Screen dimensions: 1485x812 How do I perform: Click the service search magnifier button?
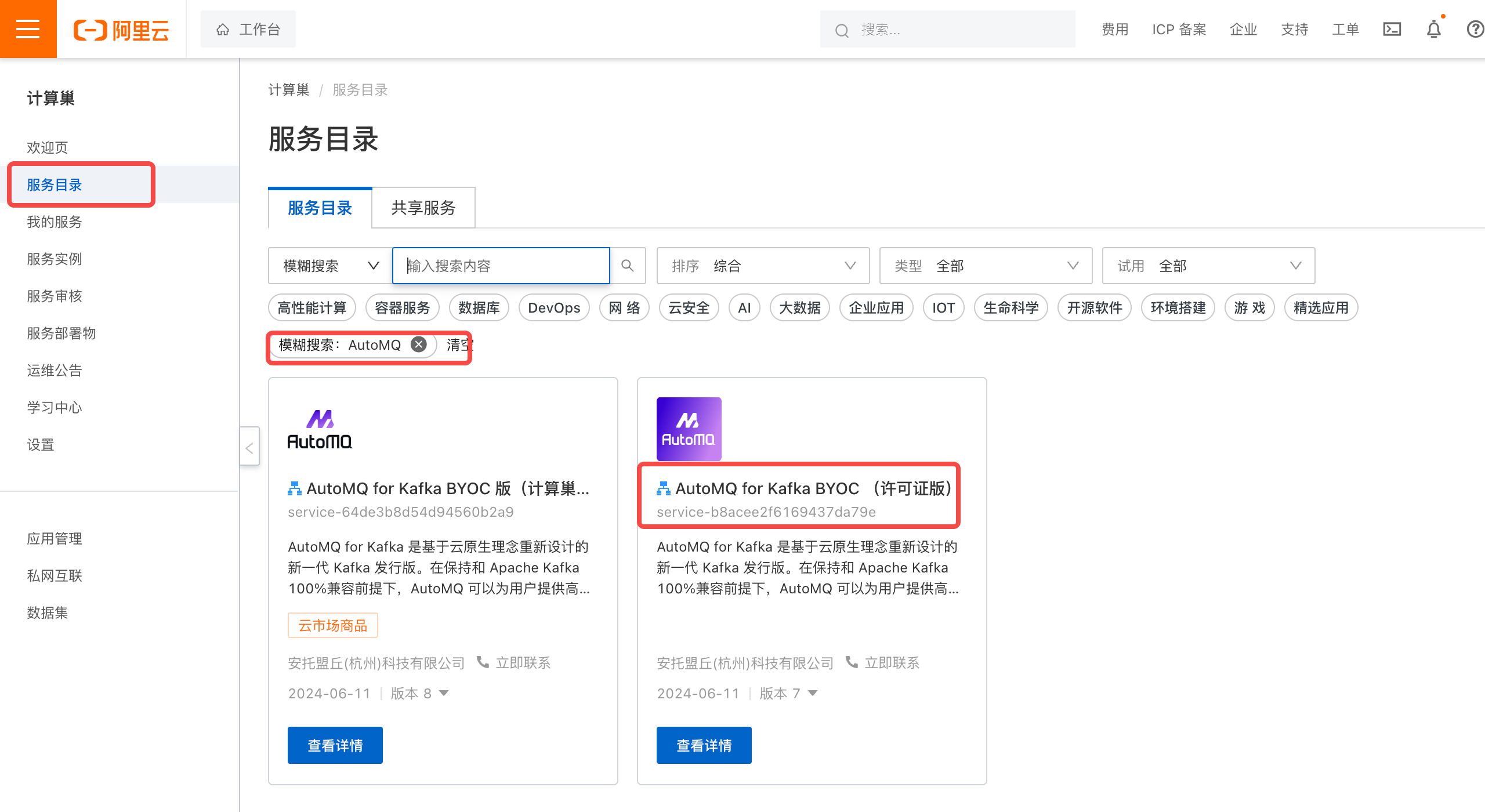[628, 266]
